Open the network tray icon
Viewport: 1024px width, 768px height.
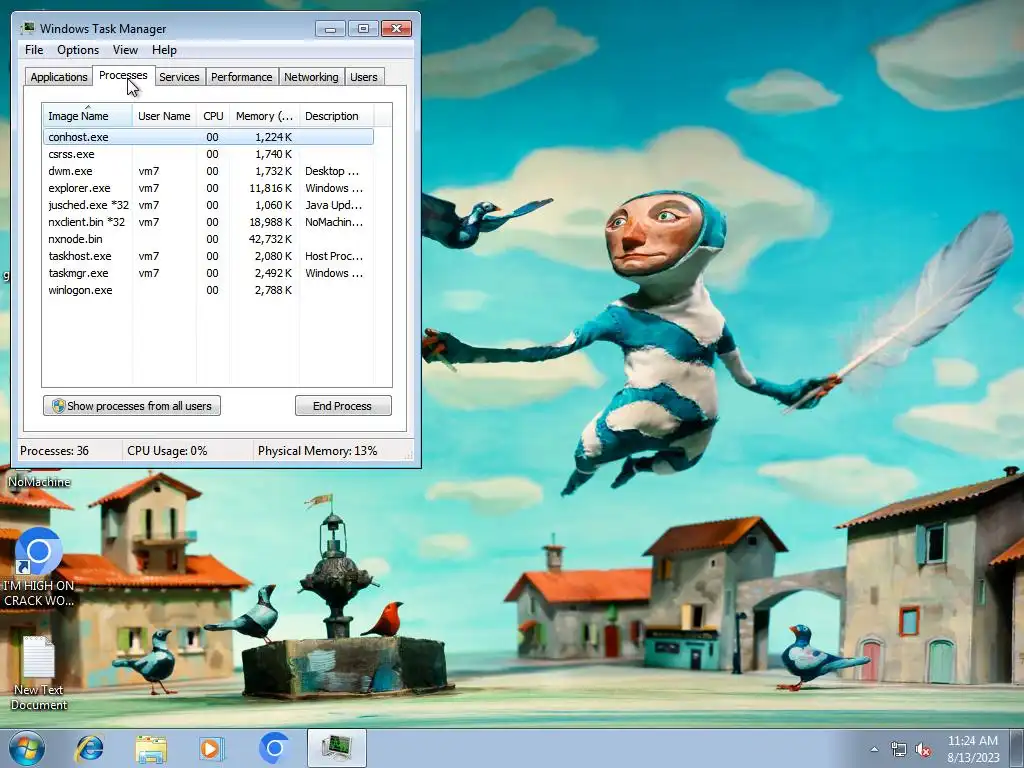899,750
